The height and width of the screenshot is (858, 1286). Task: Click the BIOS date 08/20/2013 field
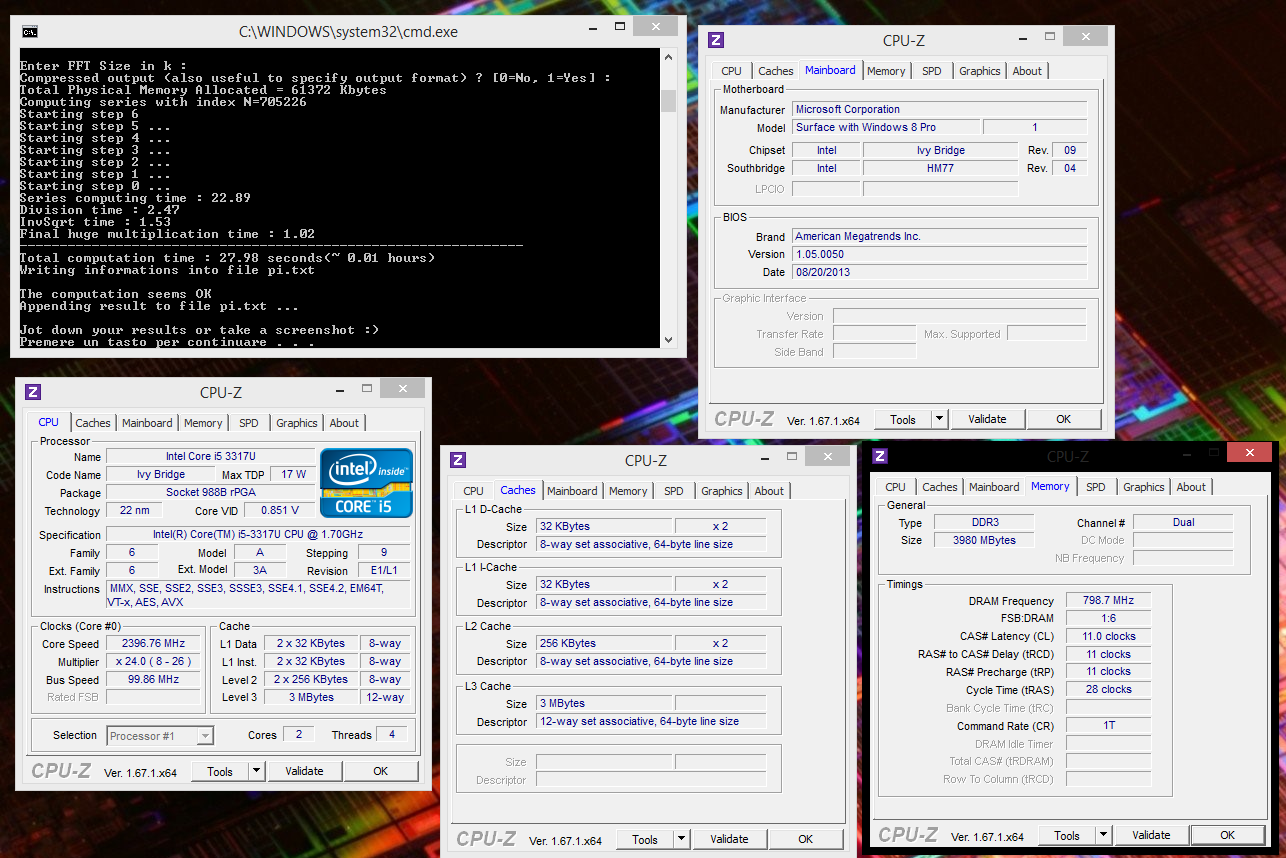pos(939,272)
